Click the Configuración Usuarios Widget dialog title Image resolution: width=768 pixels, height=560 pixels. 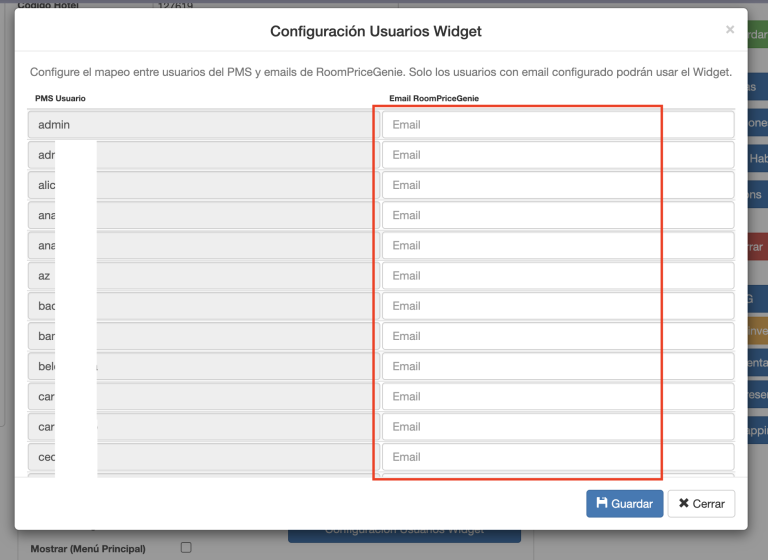click(x=376, y=32)
